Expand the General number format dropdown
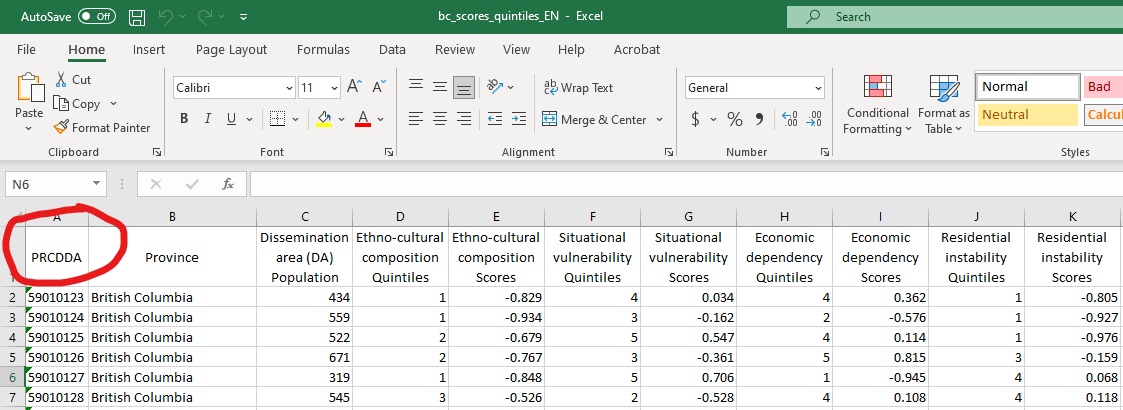Image resolution: width=1123 pixels, height=410 pixels. click(817, 88)
